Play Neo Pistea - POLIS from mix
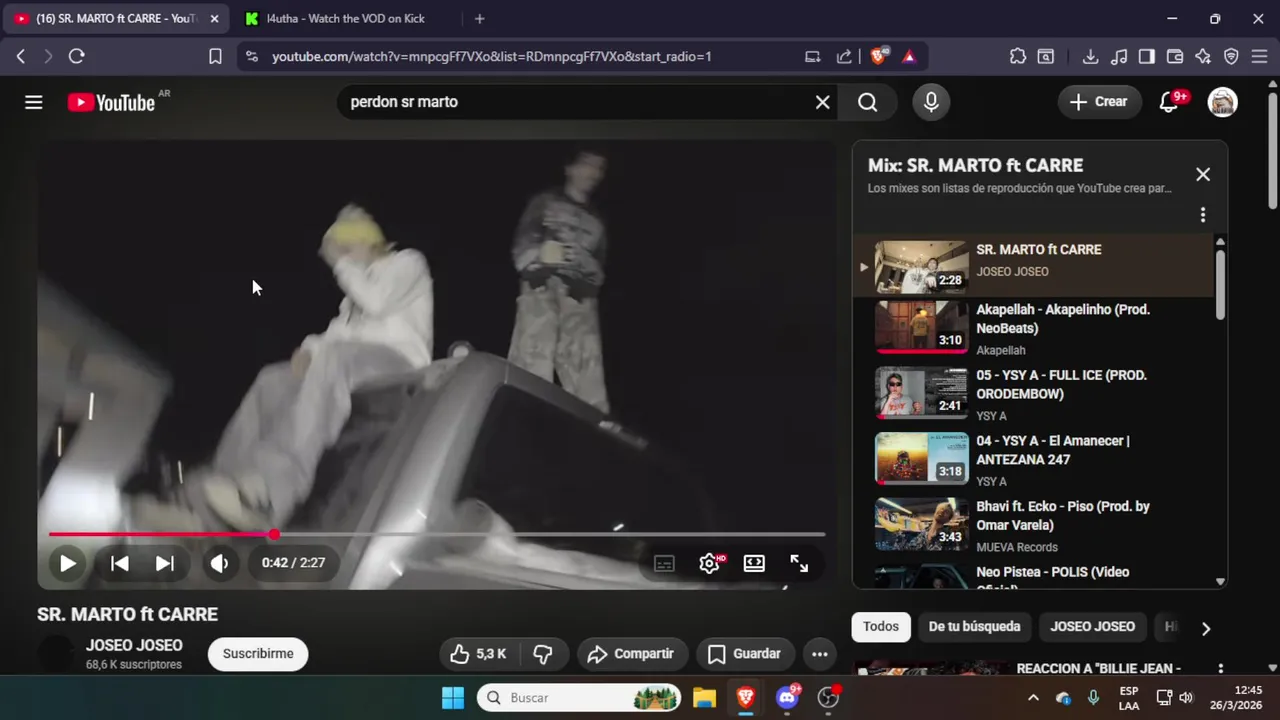The height and width of the screenshot is (720, 1280). (x=1033, y=576)
